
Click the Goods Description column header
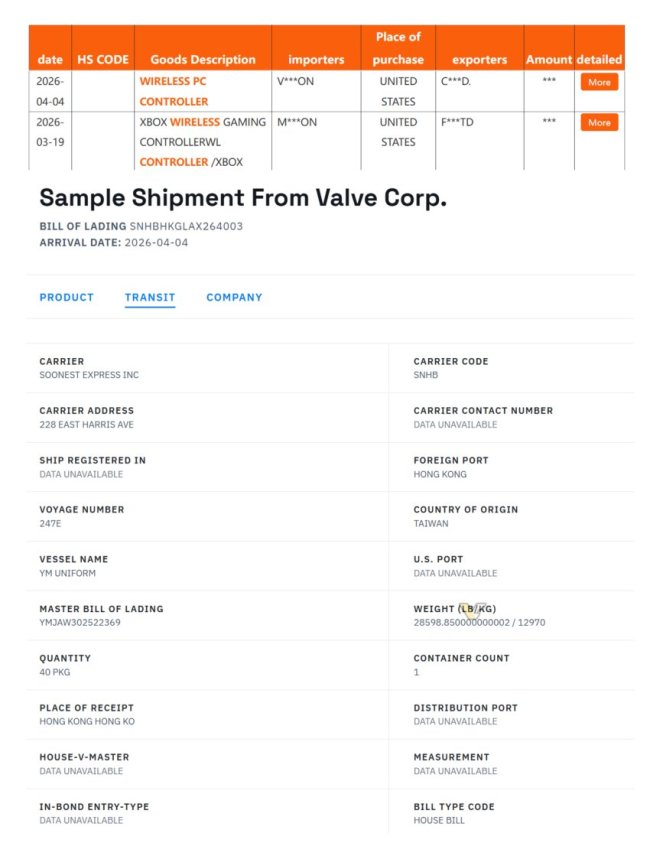coord(202,59)
